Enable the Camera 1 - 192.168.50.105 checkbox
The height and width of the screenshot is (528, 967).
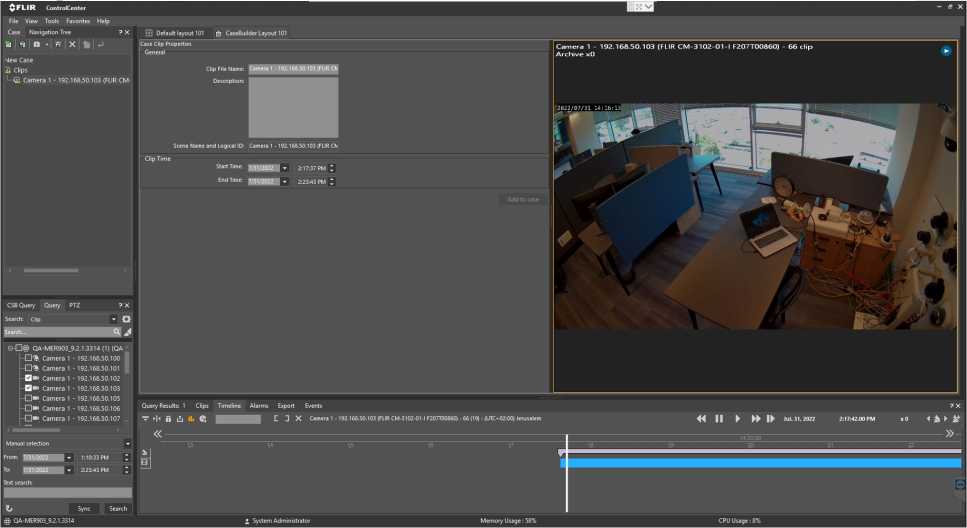(x=28, y=398)
